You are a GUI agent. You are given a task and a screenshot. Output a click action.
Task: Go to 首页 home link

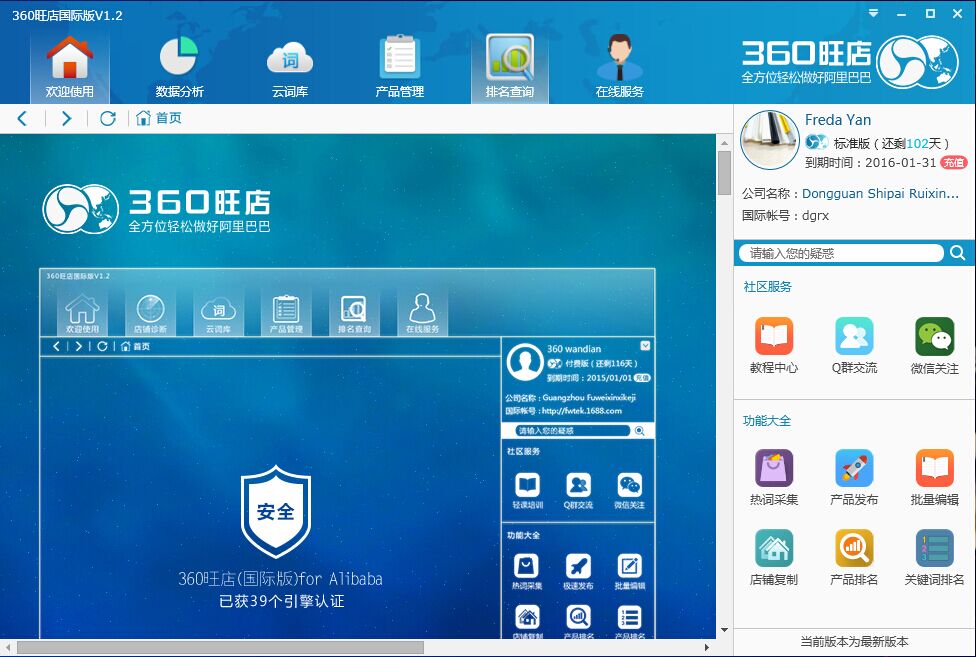(159, 118)
